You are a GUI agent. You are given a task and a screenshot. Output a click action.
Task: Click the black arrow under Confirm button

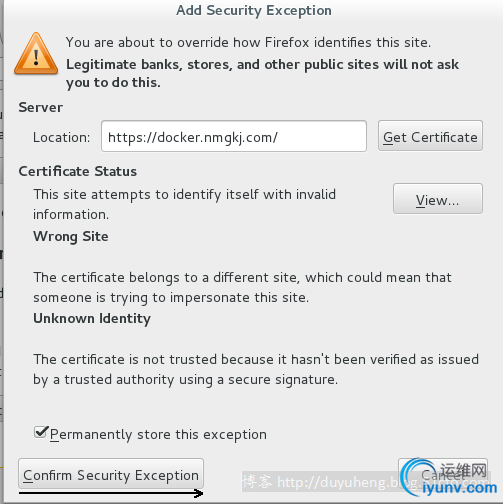pyautogui.click(x=111, y=493)
